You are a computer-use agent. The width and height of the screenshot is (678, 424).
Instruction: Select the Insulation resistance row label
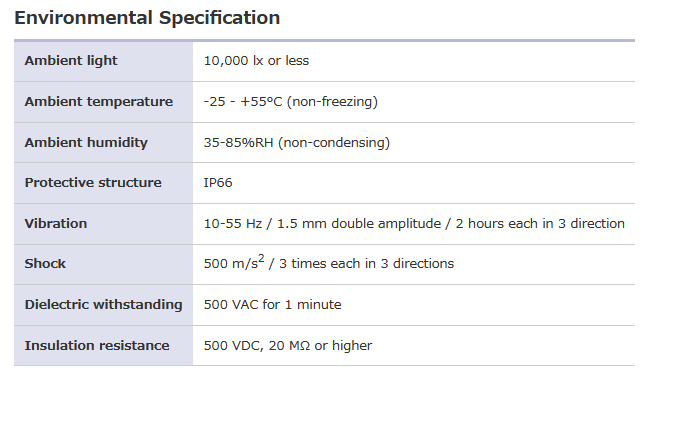(x=97, y=346)
